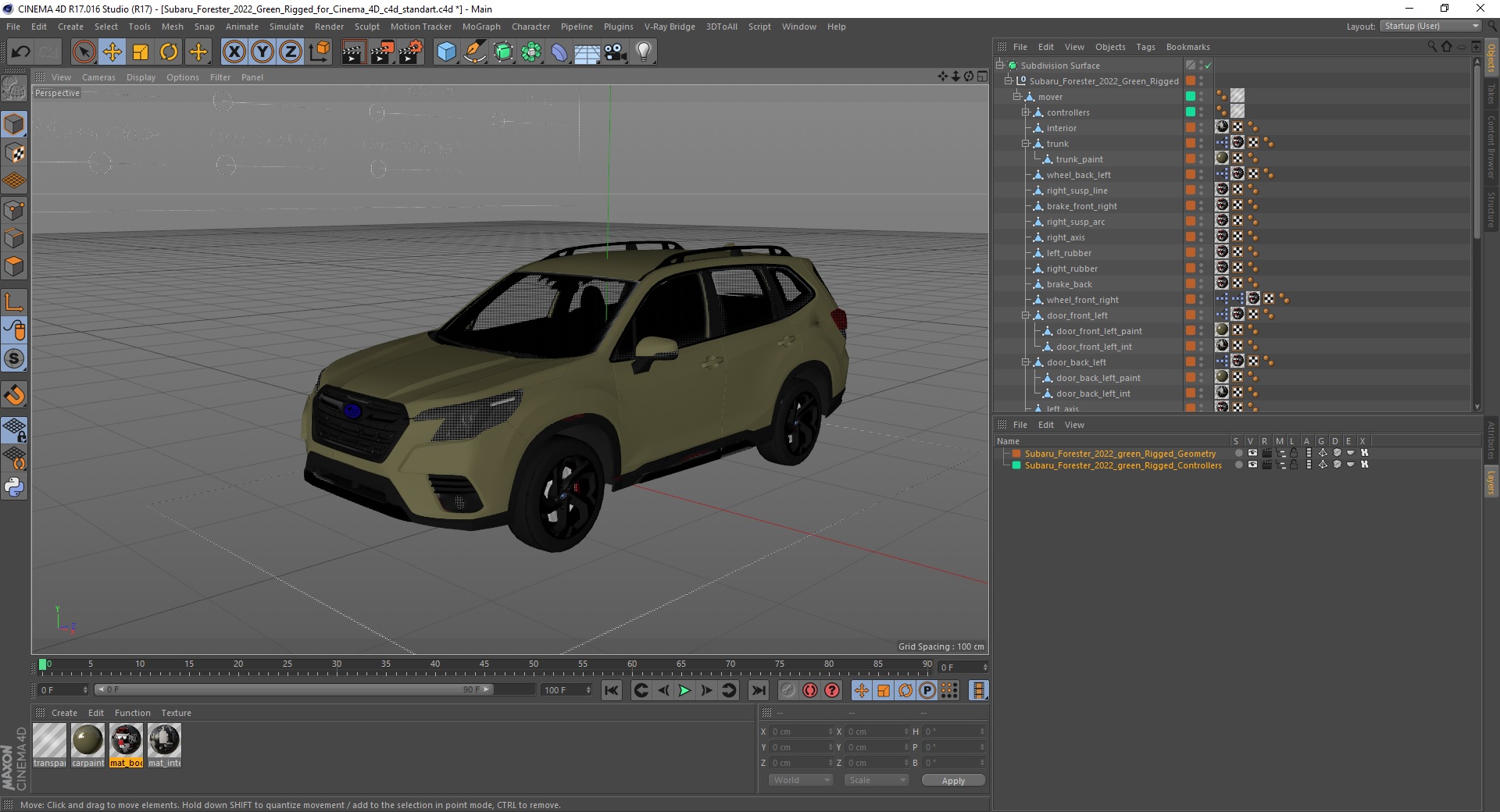
Task: Render the active view
Action: click(353, 52)
